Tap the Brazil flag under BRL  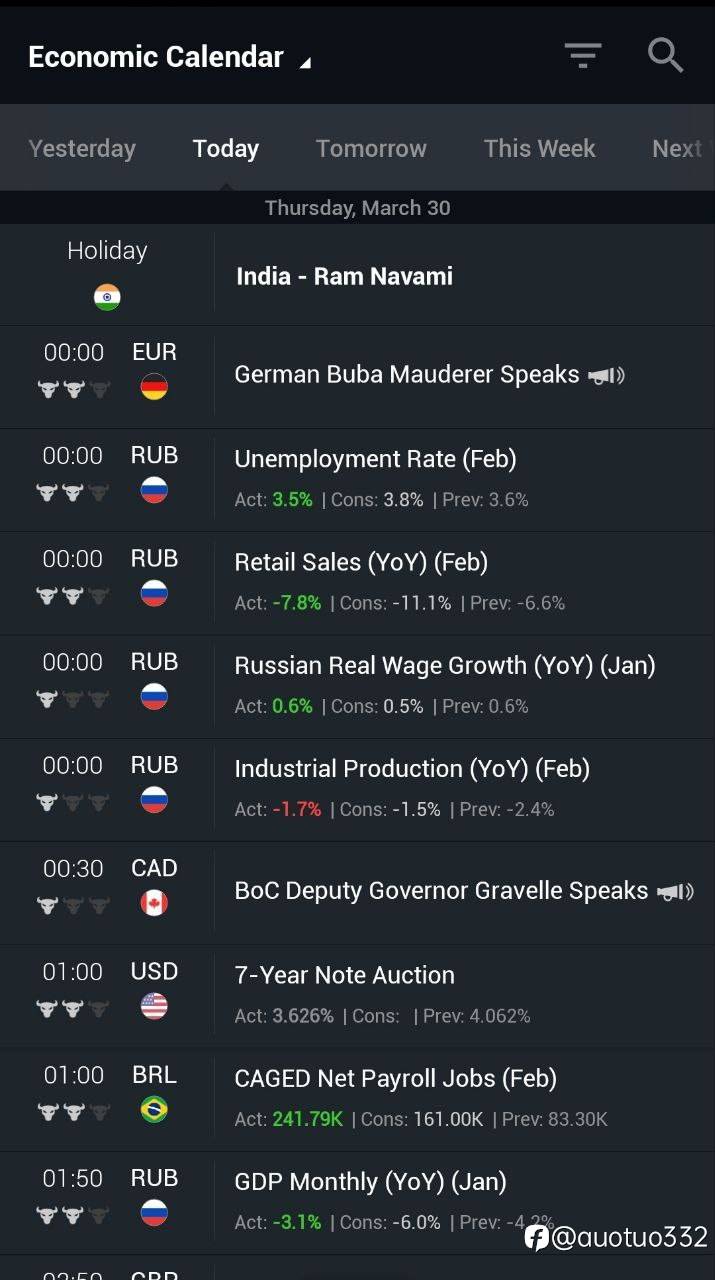(x=154, y=1109)
